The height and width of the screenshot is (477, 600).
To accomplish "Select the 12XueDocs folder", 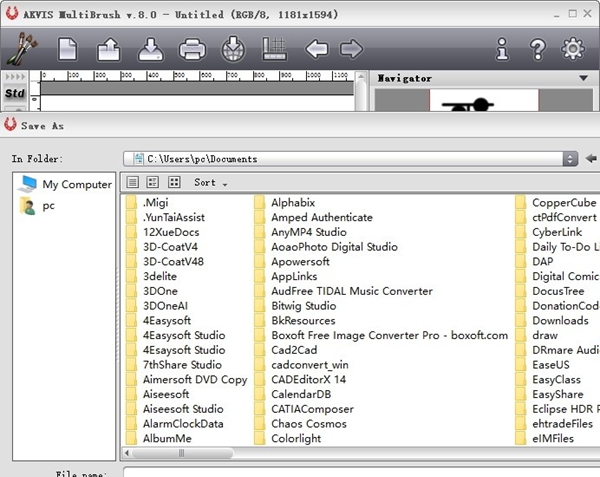I will tap(163, 232).
